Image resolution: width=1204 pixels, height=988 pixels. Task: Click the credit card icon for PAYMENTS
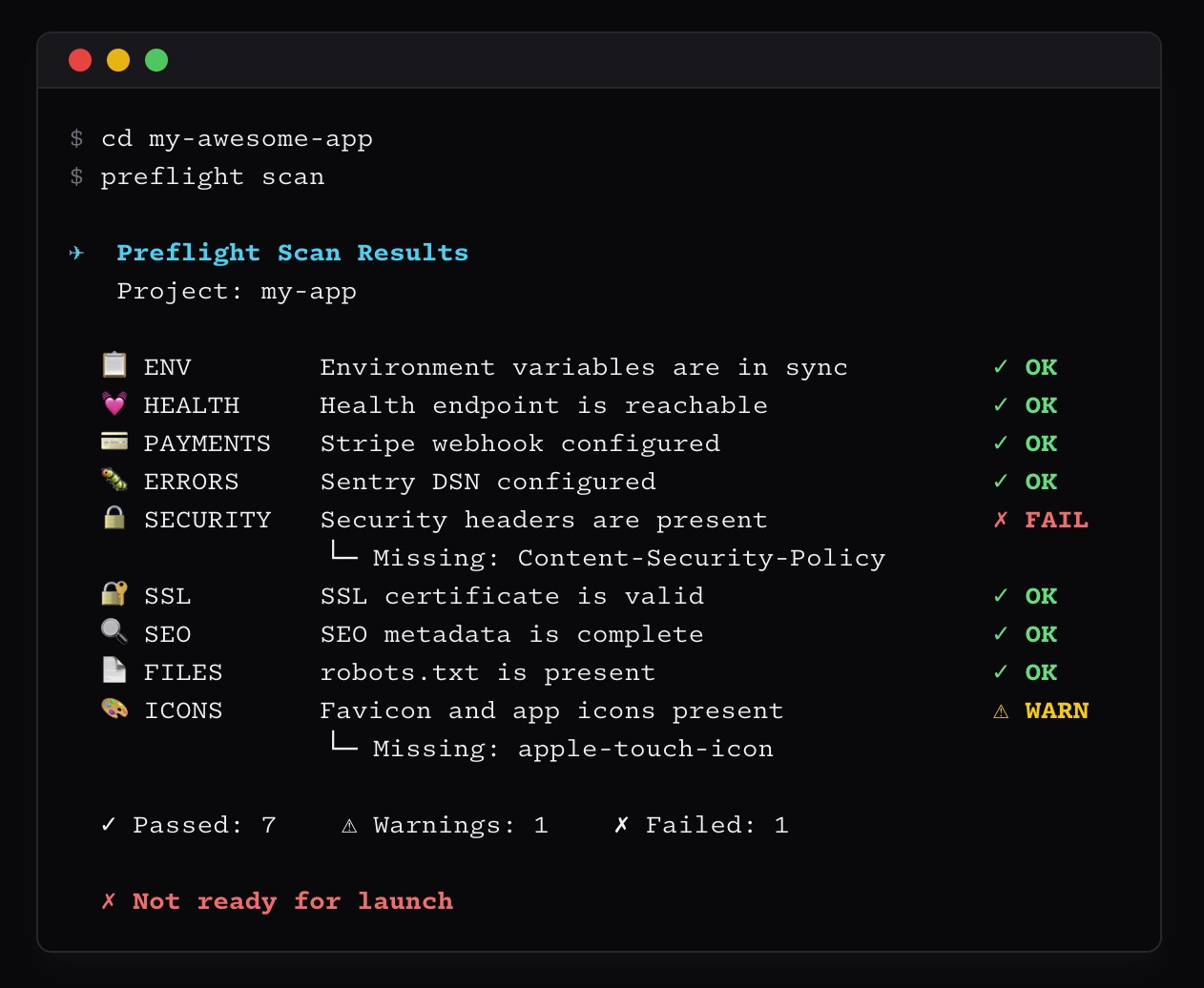pyautogui.click(x=114, y=443)
